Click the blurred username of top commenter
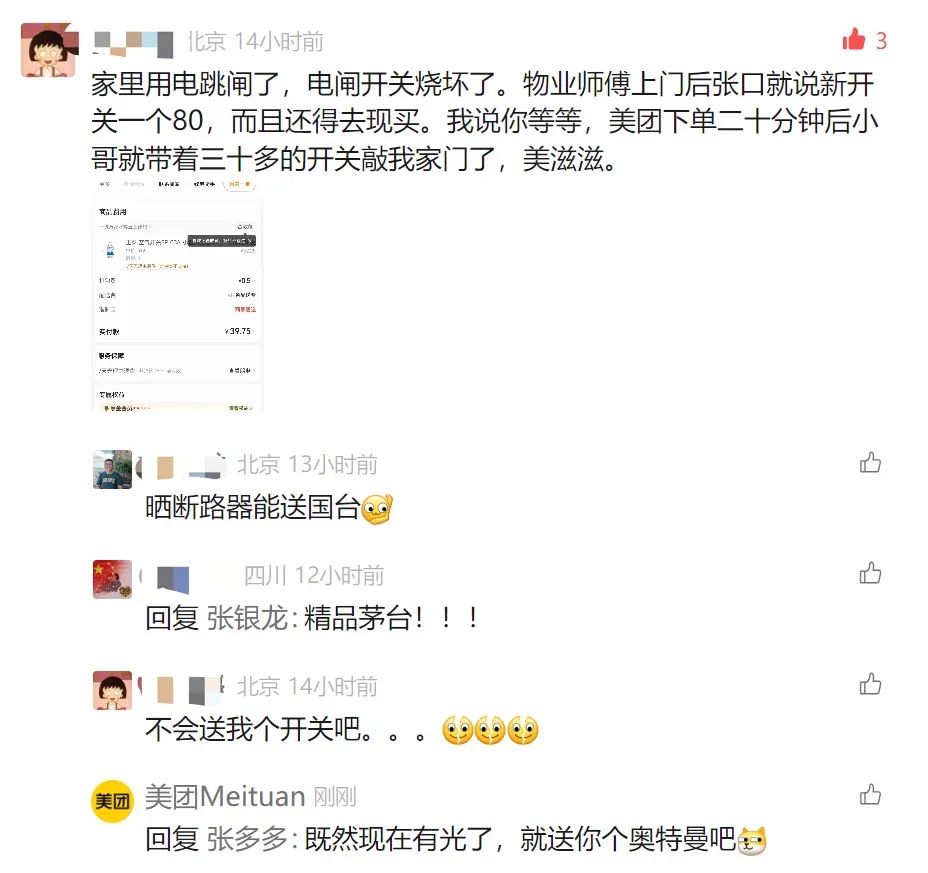The width and height of the screenshot is (928, 873). point(134,43)
